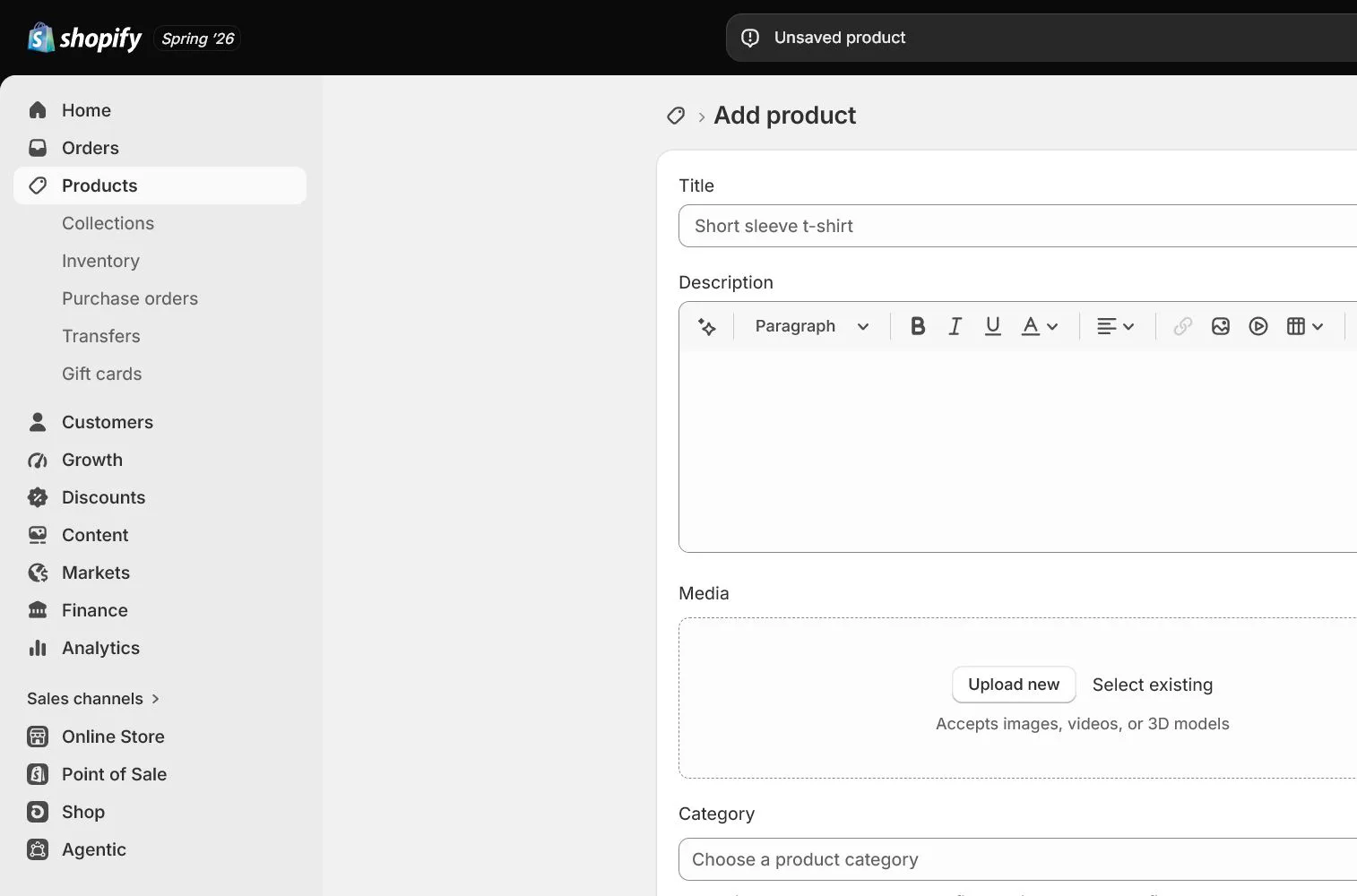1357x896 pixels.
Task: Open Inventory under Products
Action: (x=100, y=261)
